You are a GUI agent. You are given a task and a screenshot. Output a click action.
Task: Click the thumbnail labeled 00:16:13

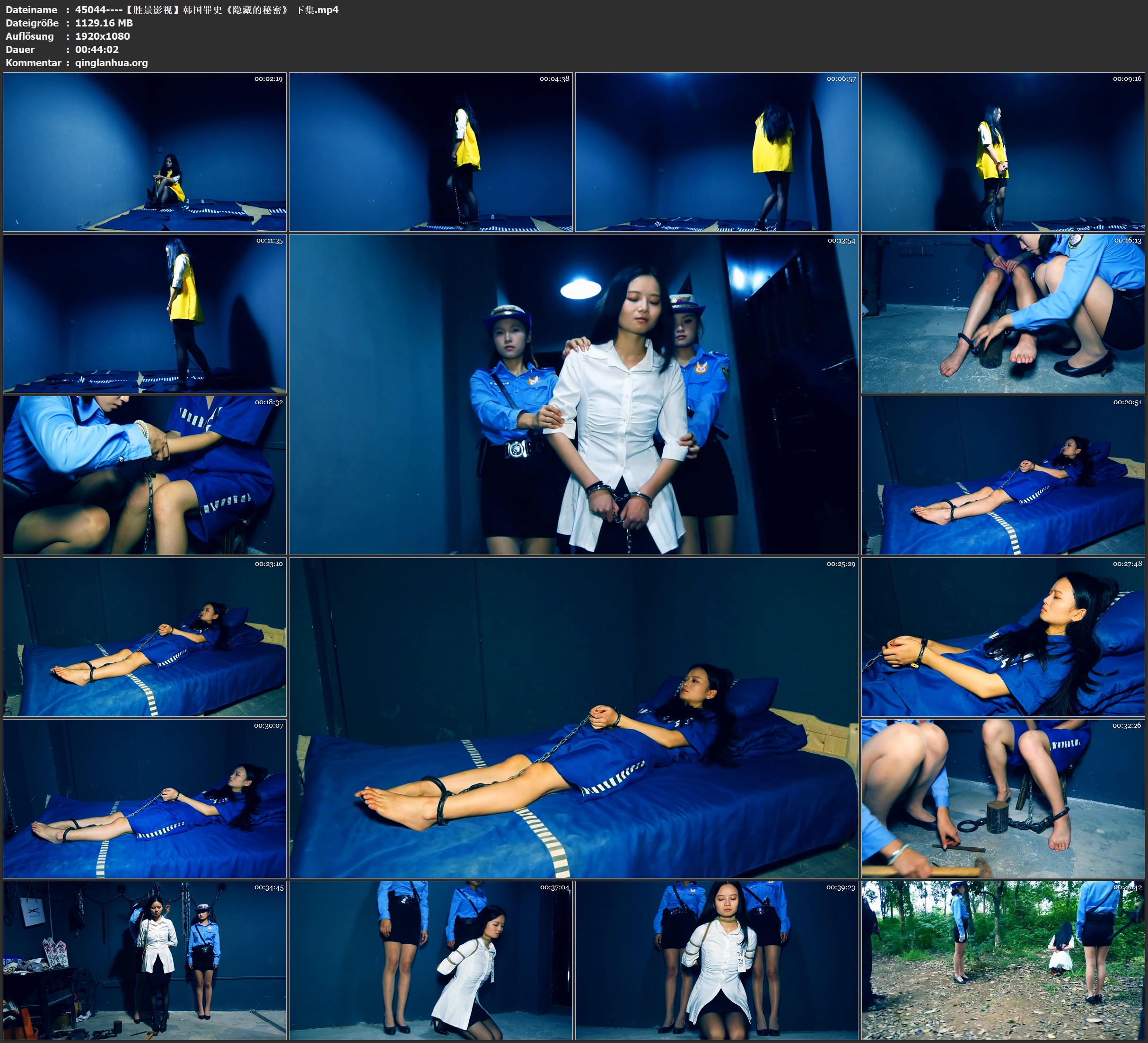(1003, 313)
